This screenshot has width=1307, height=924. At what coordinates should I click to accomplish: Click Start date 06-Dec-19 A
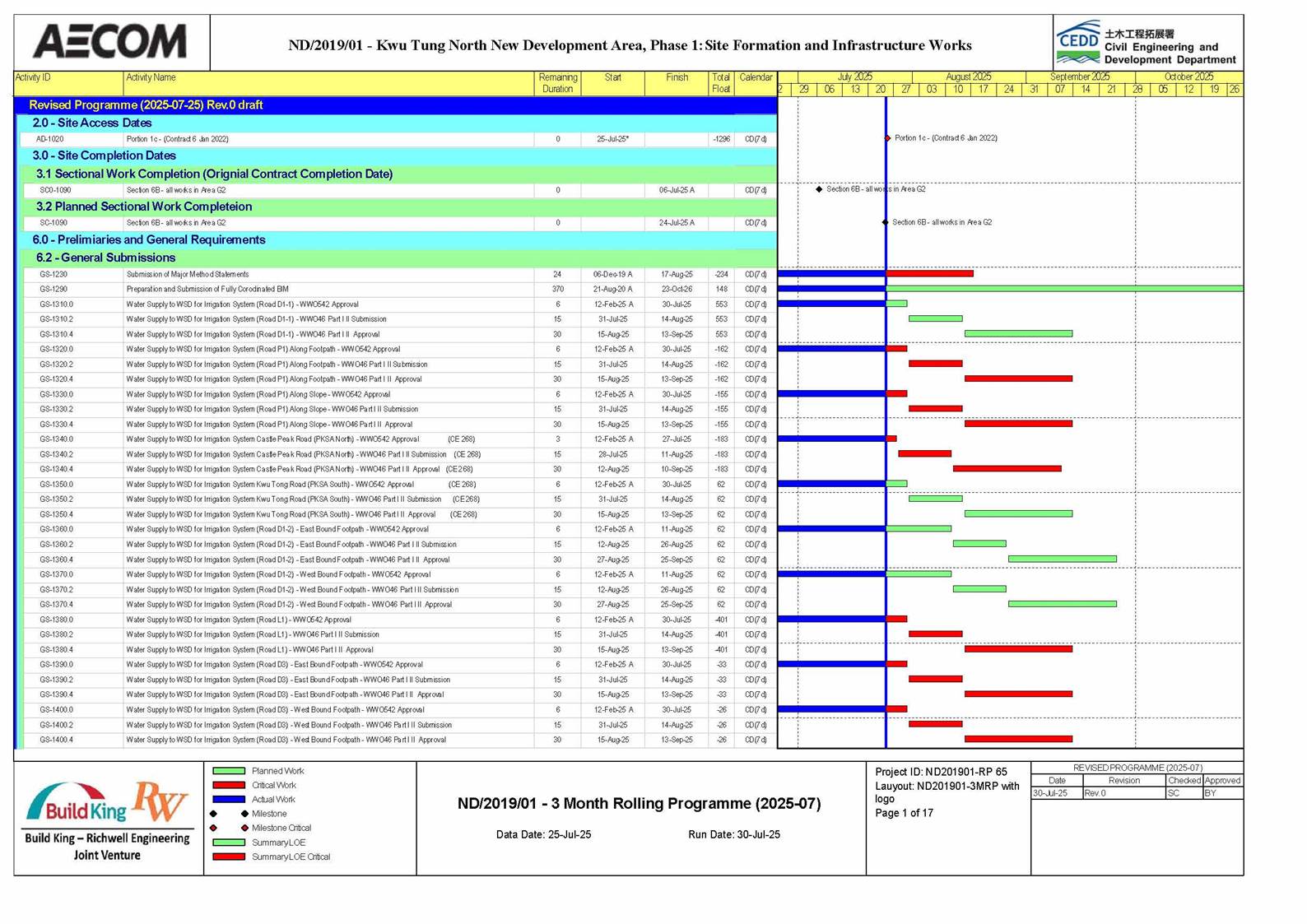pos(612,275)
